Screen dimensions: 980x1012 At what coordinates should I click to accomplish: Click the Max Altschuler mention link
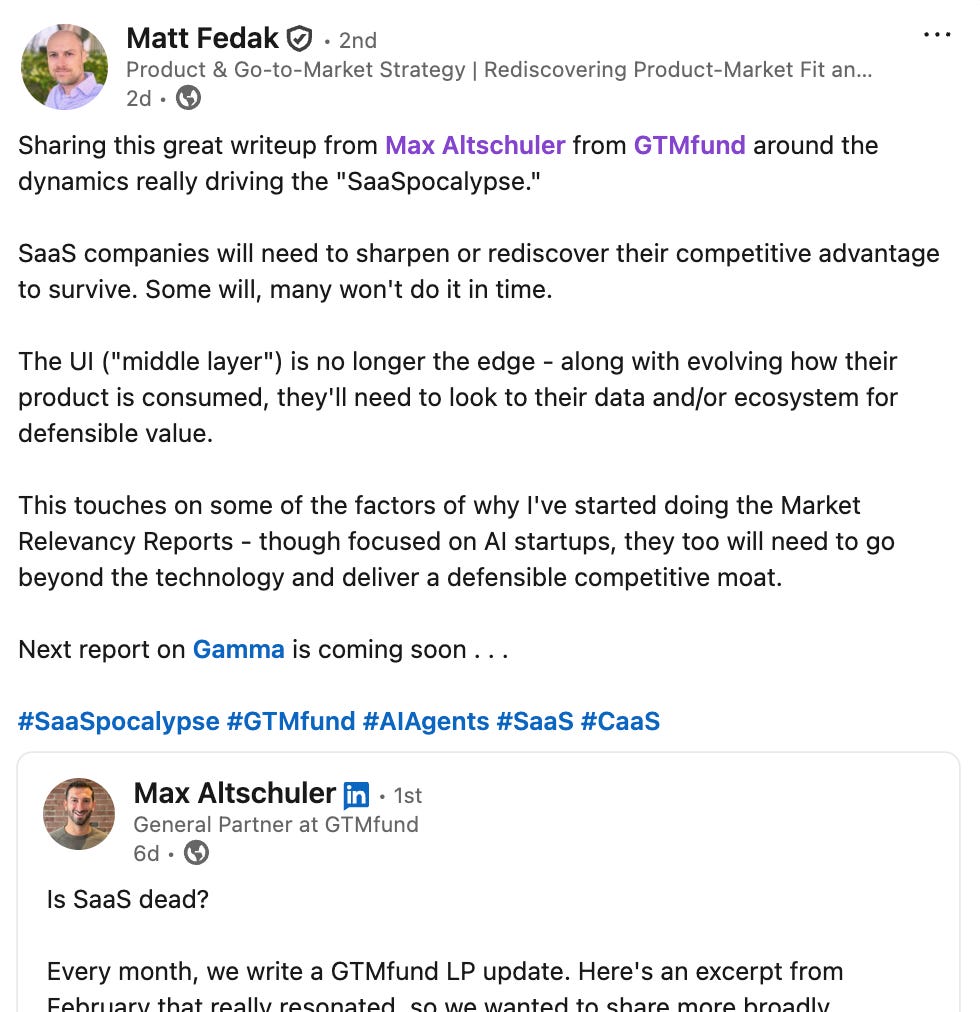click(x=475, y=145)
